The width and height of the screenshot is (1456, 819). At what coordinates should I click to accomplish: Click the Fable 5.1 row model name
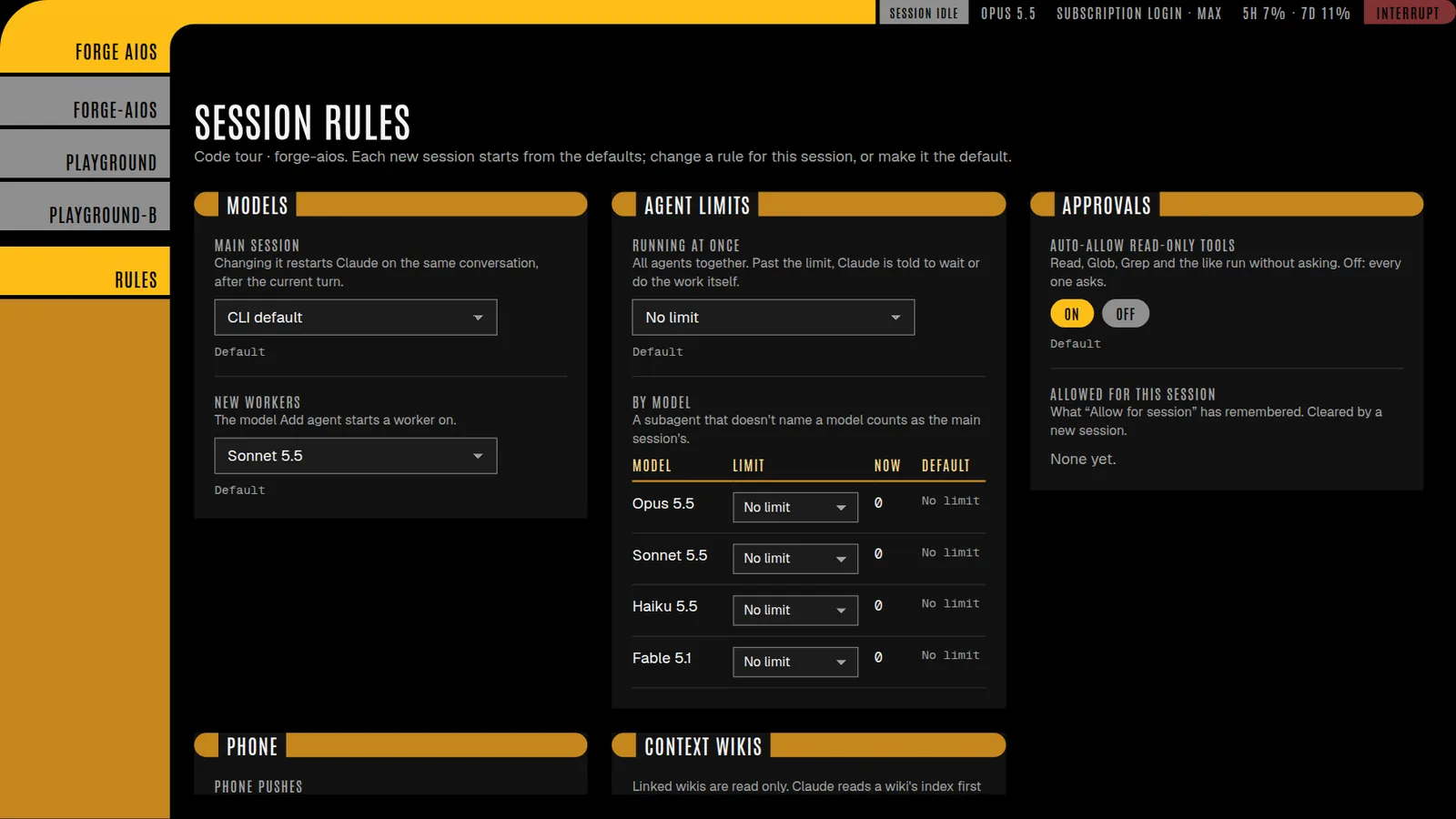662,658
